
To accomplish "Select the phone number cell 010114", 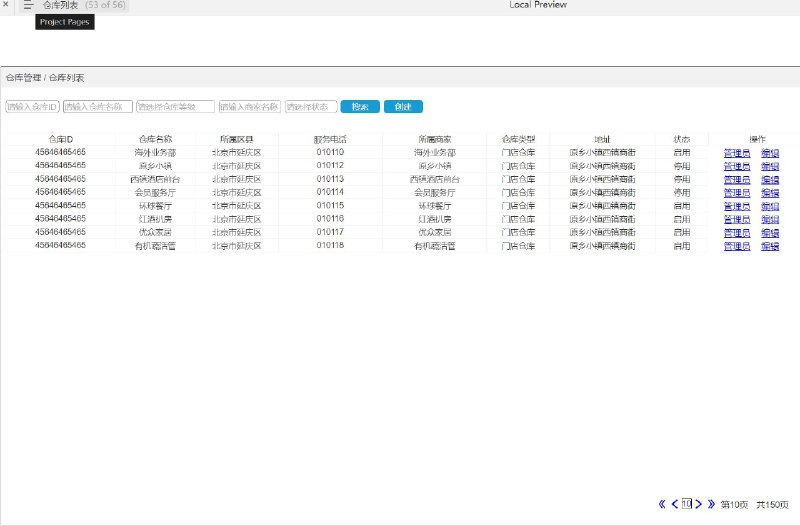I will 330,192.
